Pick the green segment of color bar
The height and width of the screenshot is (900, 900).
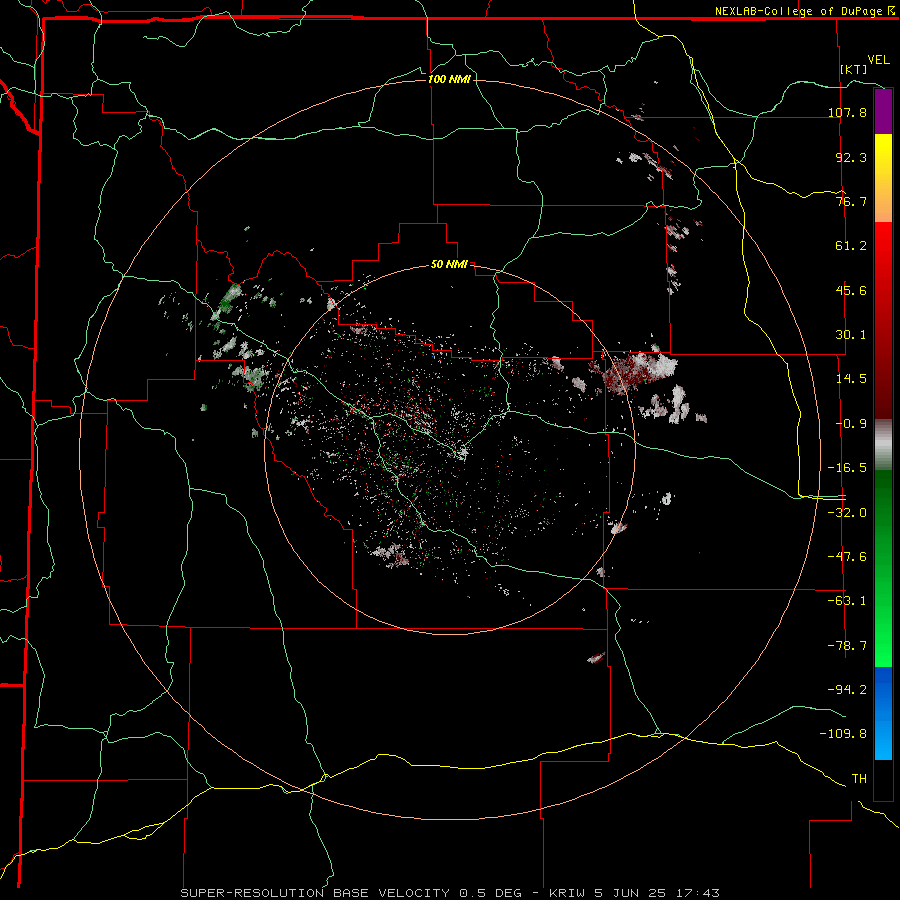click(x=883, y=568)
